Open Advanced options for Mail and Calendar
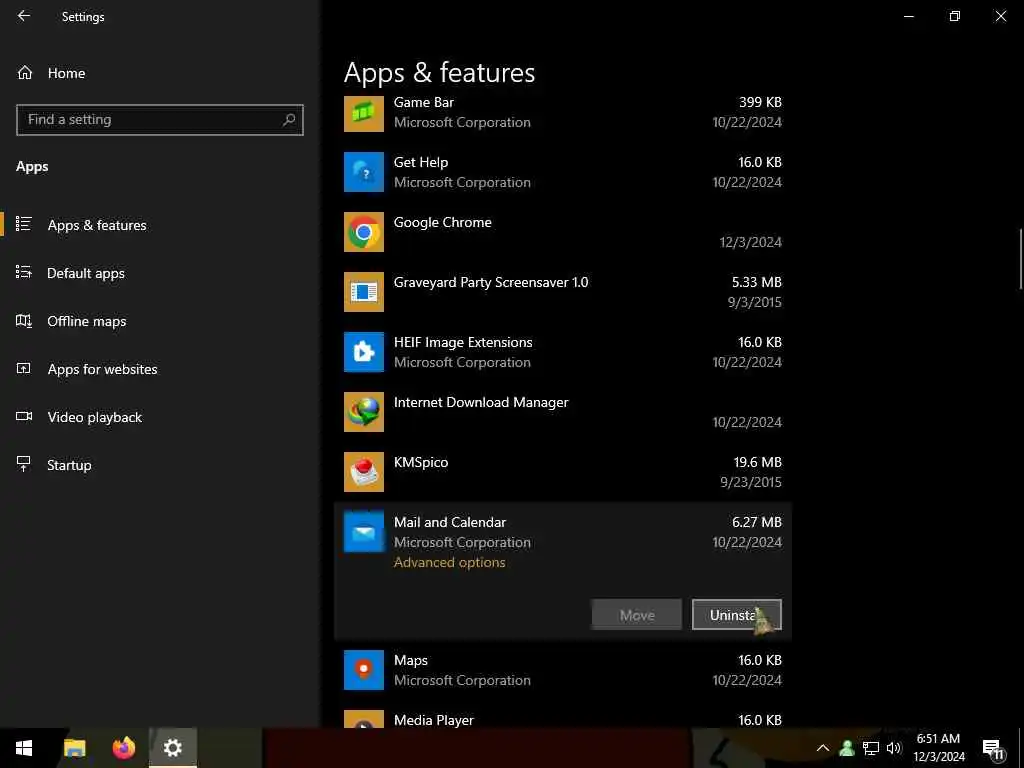This screenshot has height=768, width=1024. pos(449,562)
